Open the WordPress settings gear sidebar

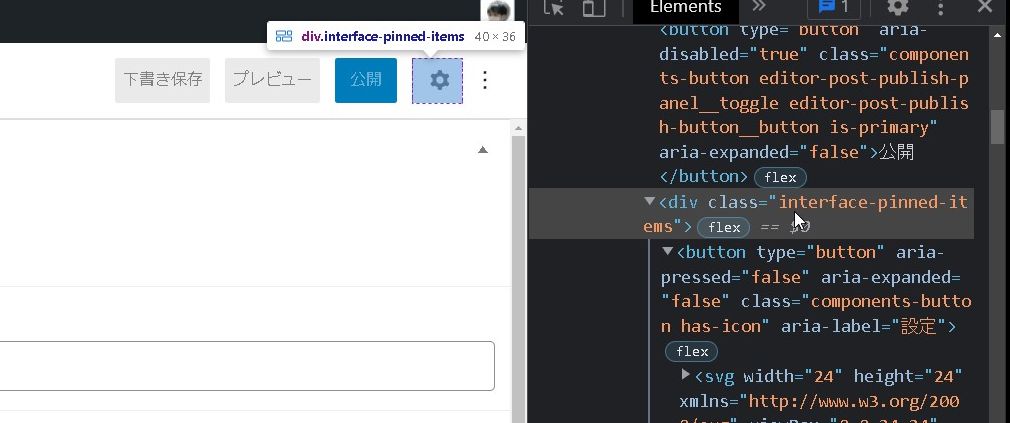(x=438, y=80)
